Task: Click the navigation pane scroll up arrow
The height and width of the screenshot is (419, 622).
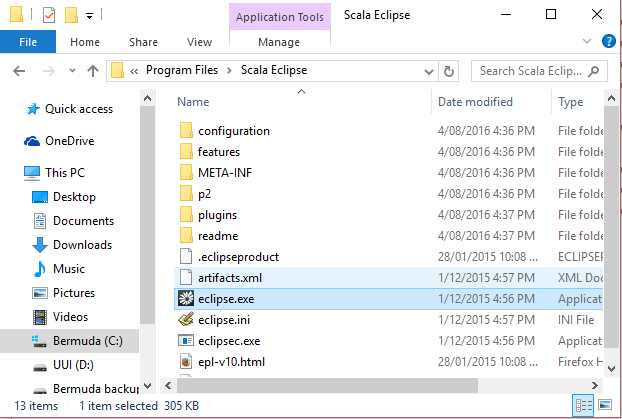Action: pyautogui.click(x=148, y=98)
